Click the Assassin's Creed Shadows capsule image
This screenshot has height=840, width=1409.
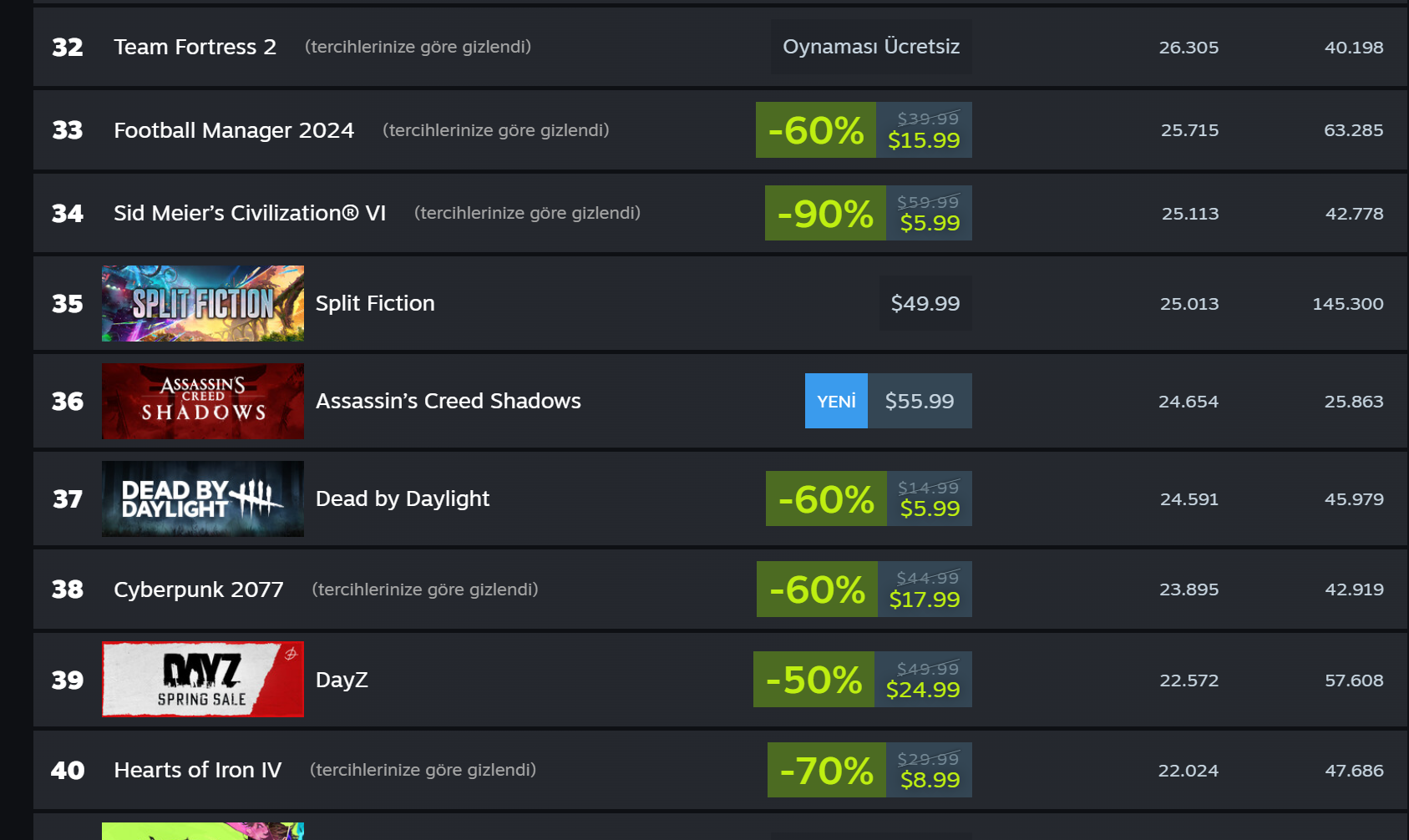point(203,401)
